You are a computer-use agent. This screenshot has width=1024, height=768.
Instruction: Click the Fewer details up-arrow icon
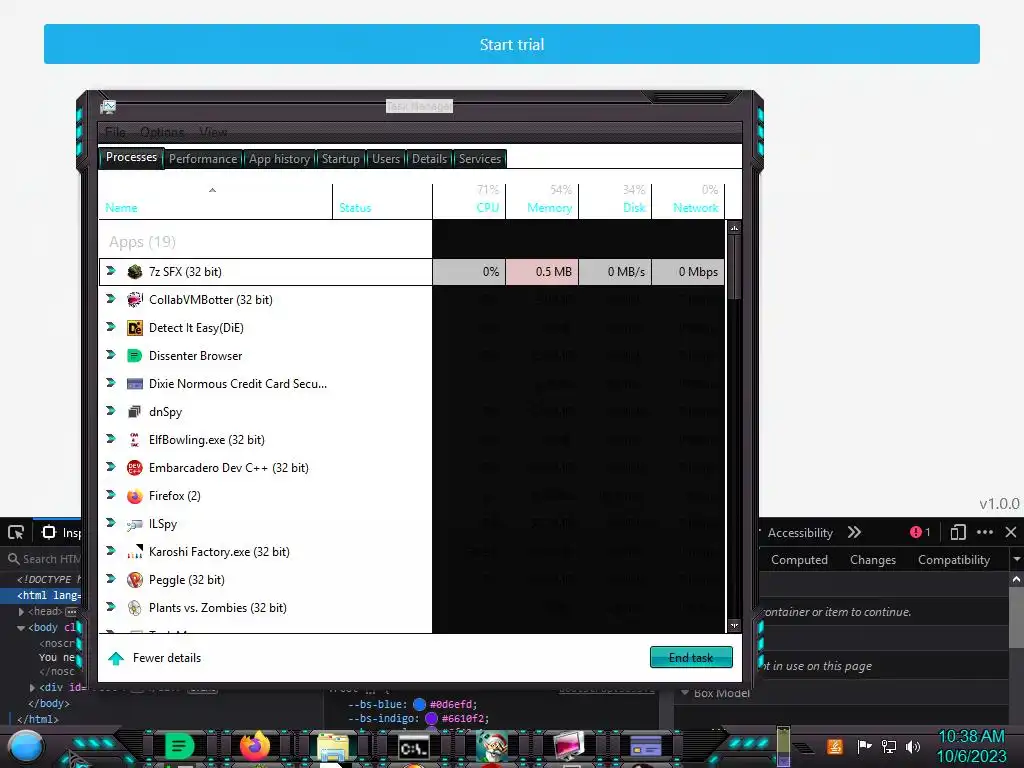point(116,658)
